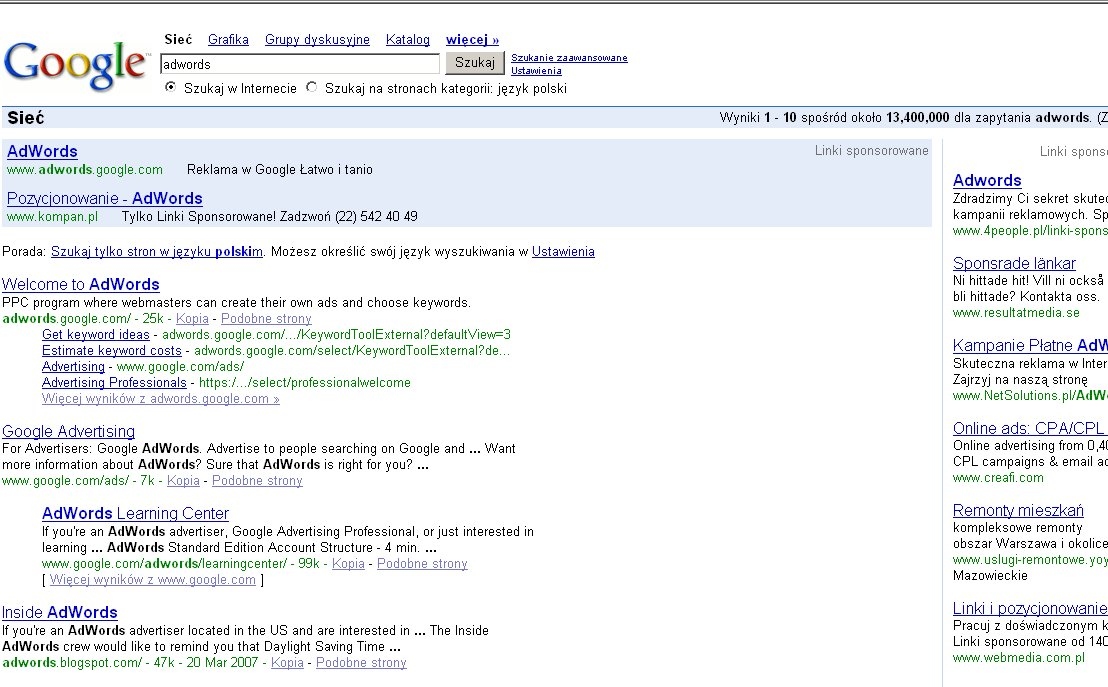Open Kopia link for adwords.blogspot.com result
Image resolution: width=1108 pixels, height=687 pixels.
click(288, 662)
